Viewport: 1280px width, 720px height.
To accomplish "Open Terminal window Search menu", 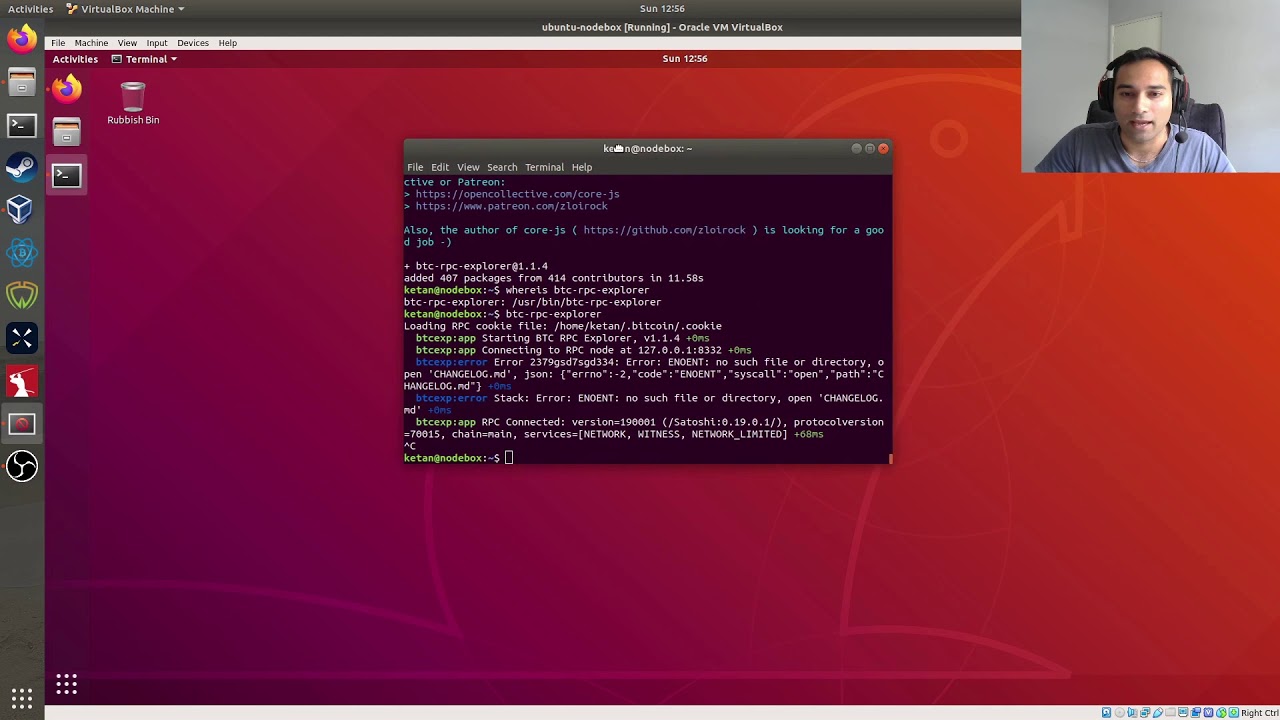I will click(x=502, y=167).
